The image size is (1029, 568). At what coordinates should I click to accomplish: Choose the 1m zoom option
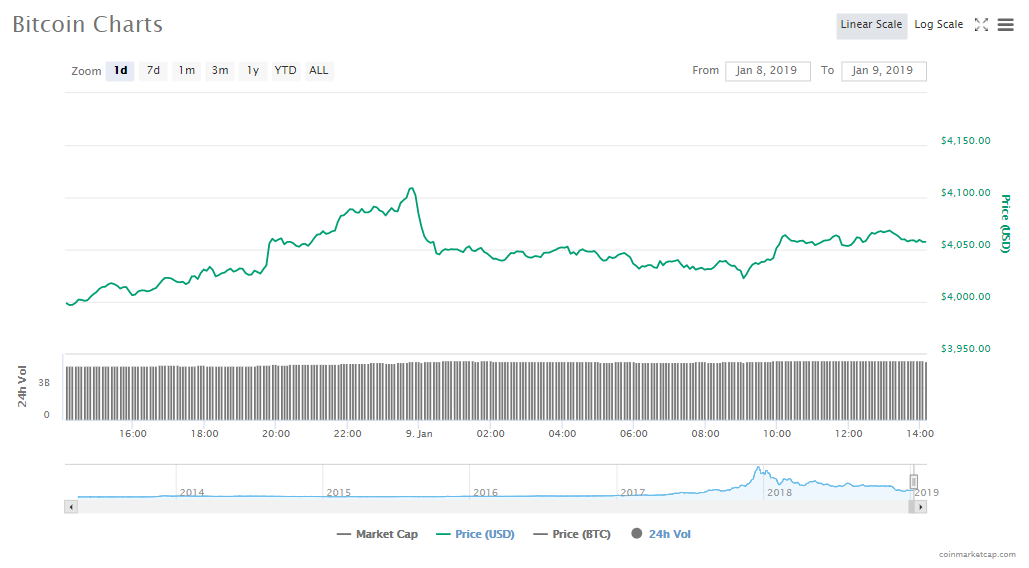point(186,71)
